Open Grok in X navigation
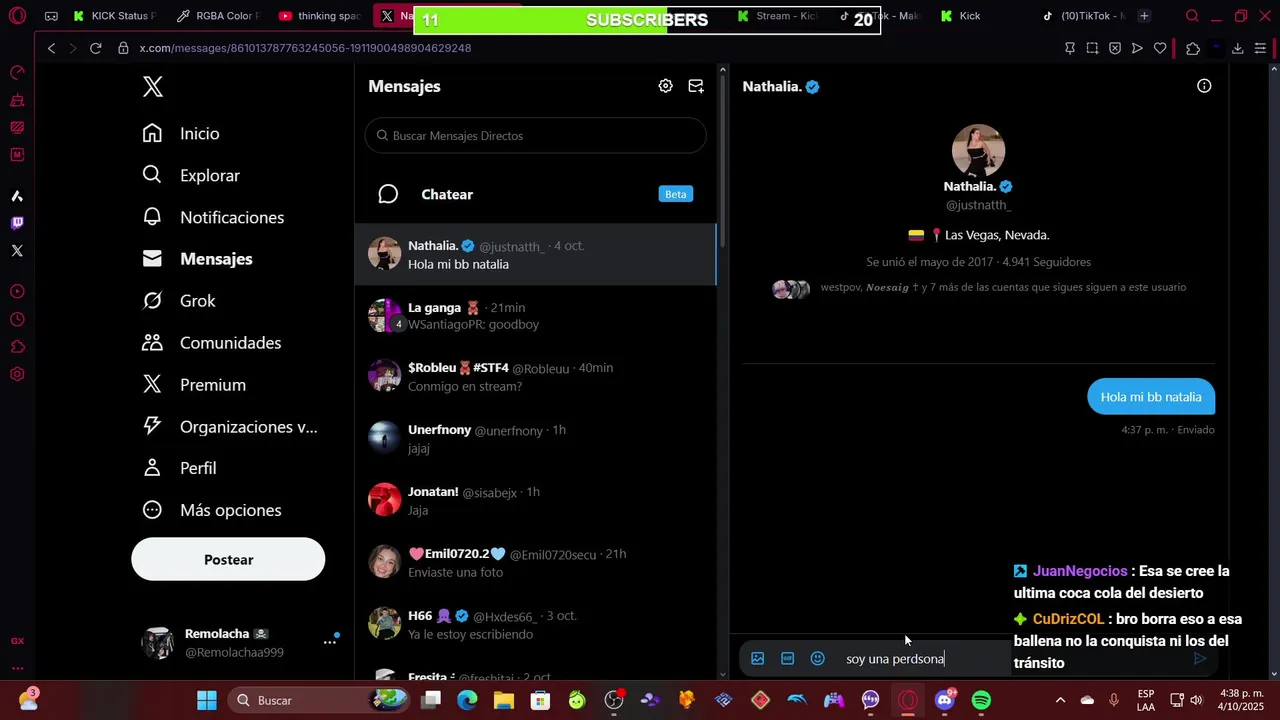1280x720 pixels. [x=179, y=301]
